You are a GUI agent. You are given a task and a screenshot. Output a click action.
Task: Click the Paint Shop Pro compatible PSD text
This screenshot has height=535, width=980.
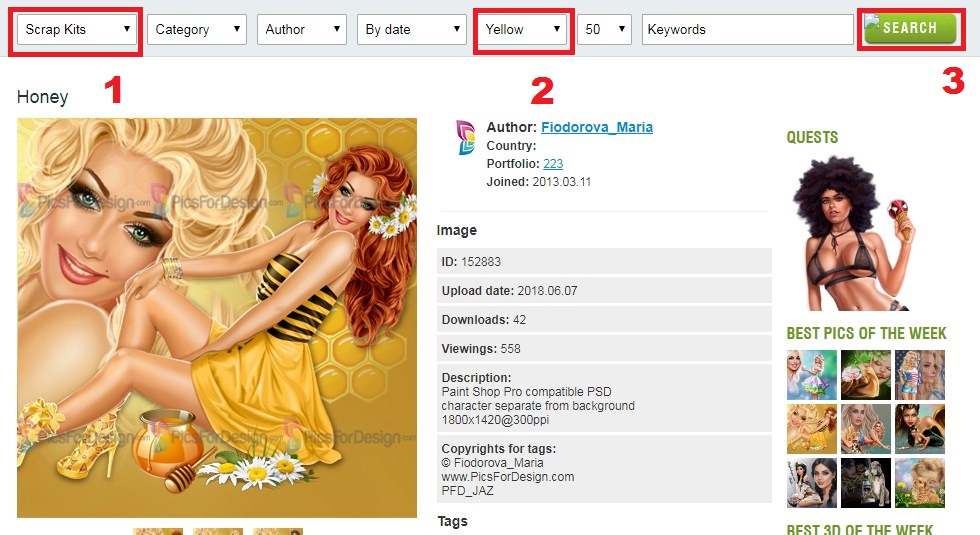pyautogui.click(x=526, y=392)
